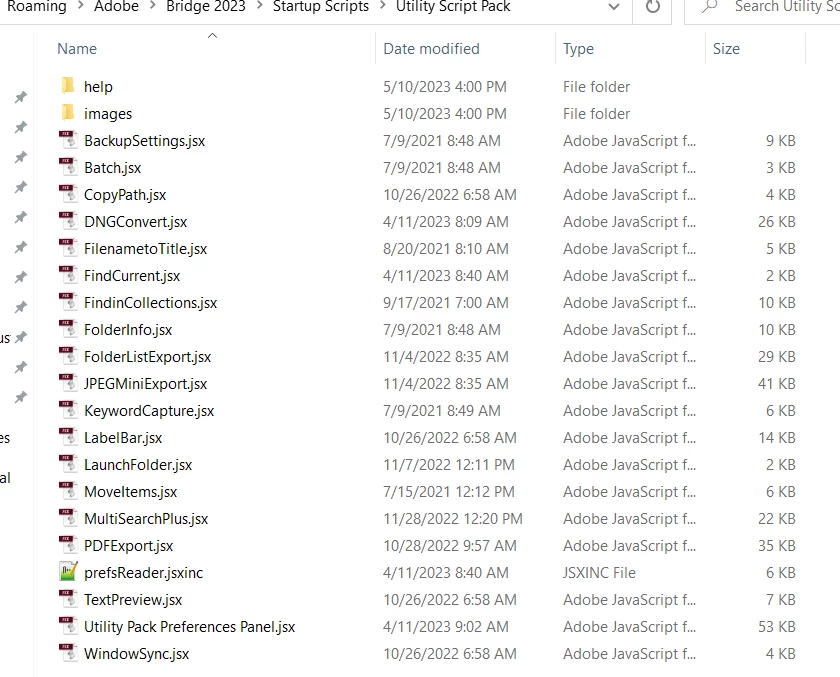Select the WindowSync.jsx file icon

(x=68, y=652)
